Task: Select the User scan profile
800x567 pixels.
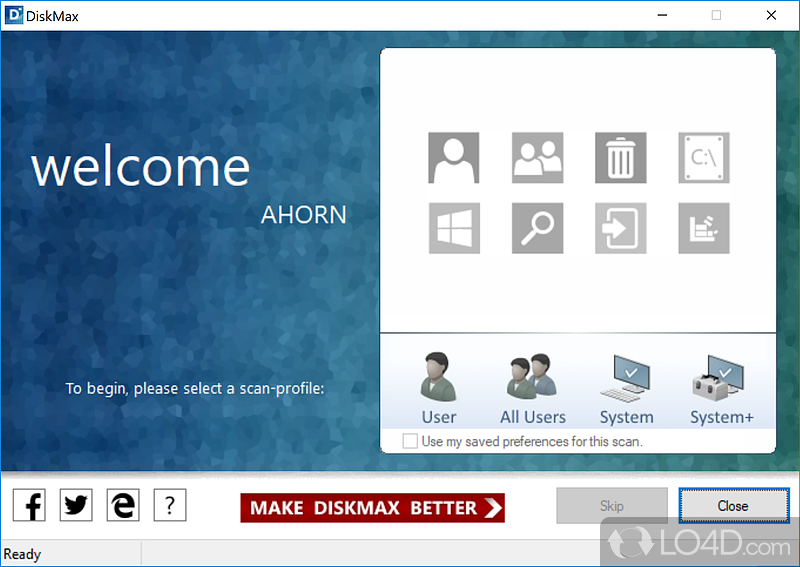Action: point(438,388)
